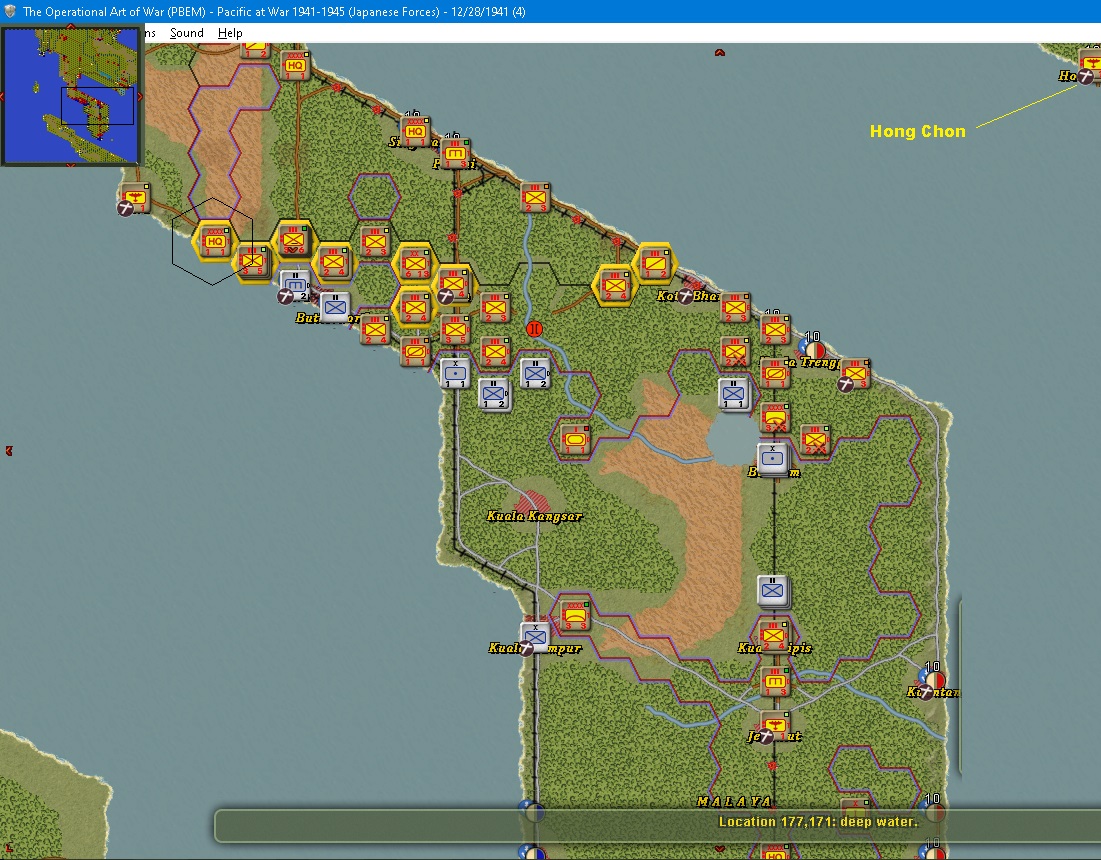The height and width of the screenshot is (860, 1101).
Task: Click the red scroll arrow at left map edge
Action: [8, 451]
